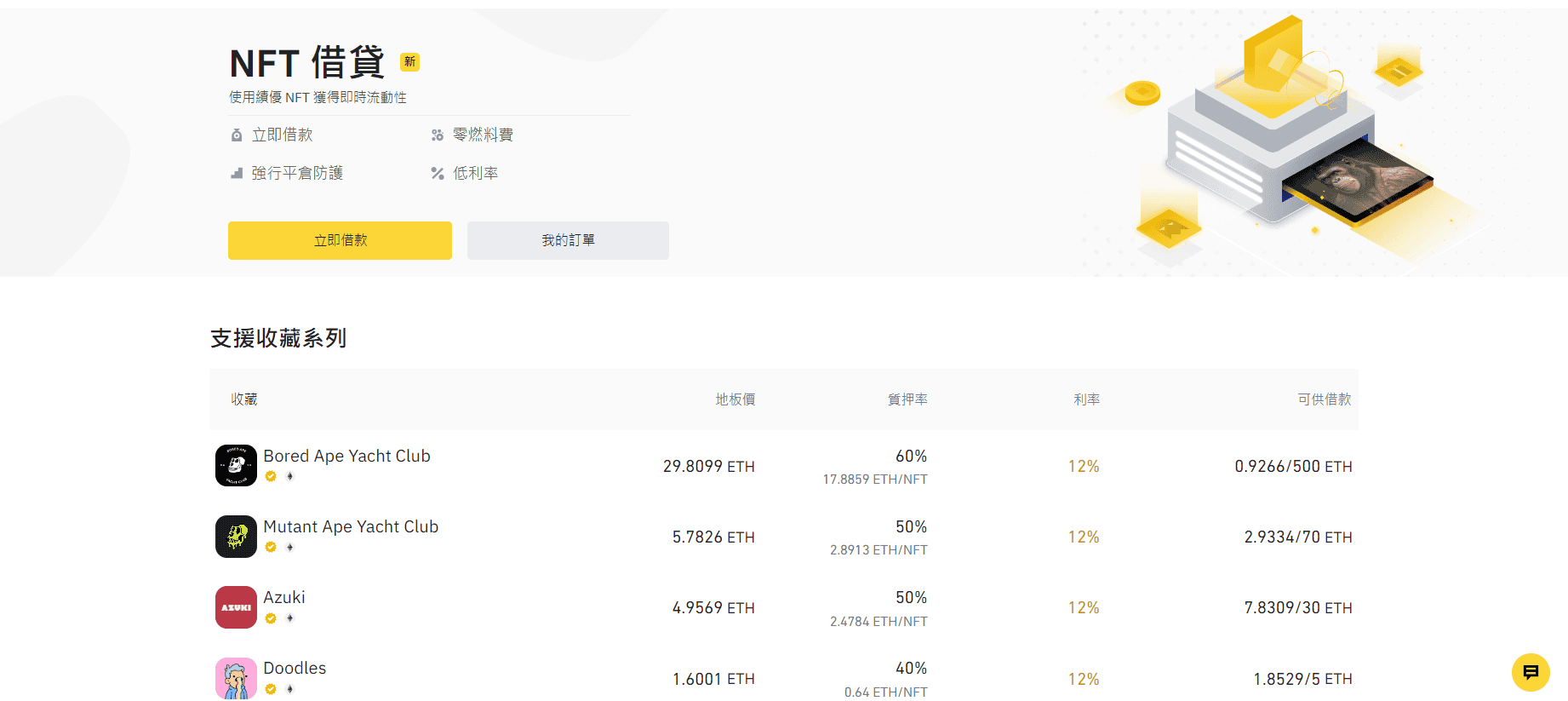1568x701 pixels.
Task: Click the 收藏 column header
Action: (x=244, y=399)
